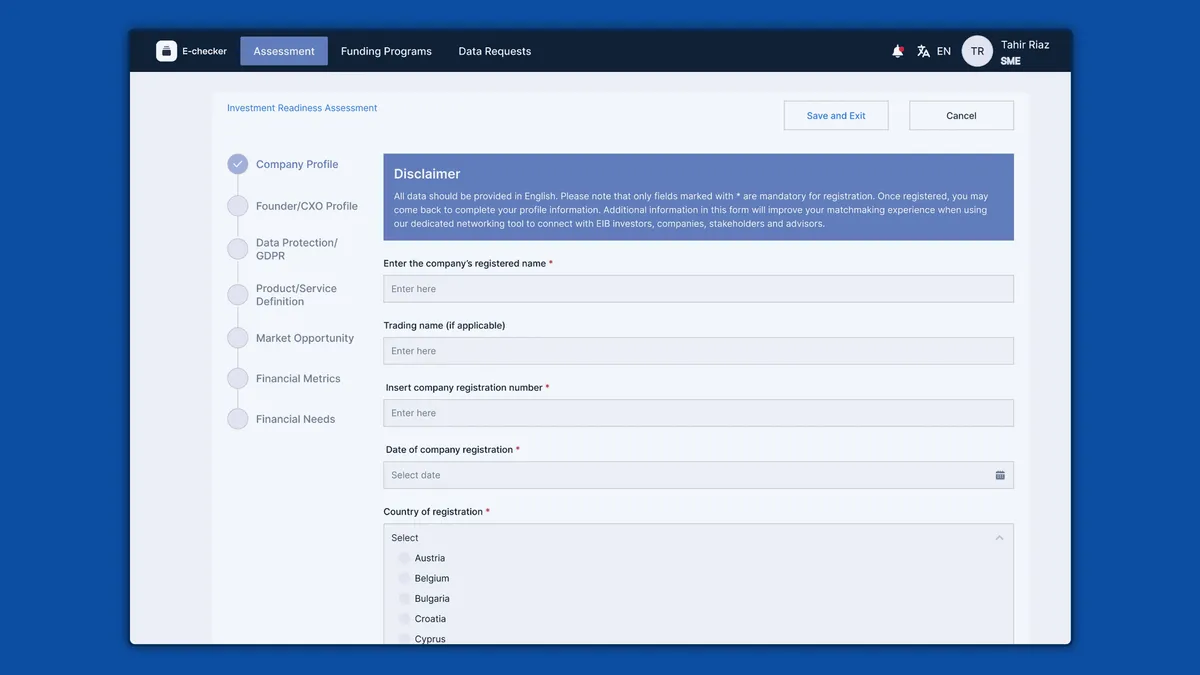Screen dimensions: 1200x675
Task: Open the Funding Programs tab
Action: [x=386, y=51]
